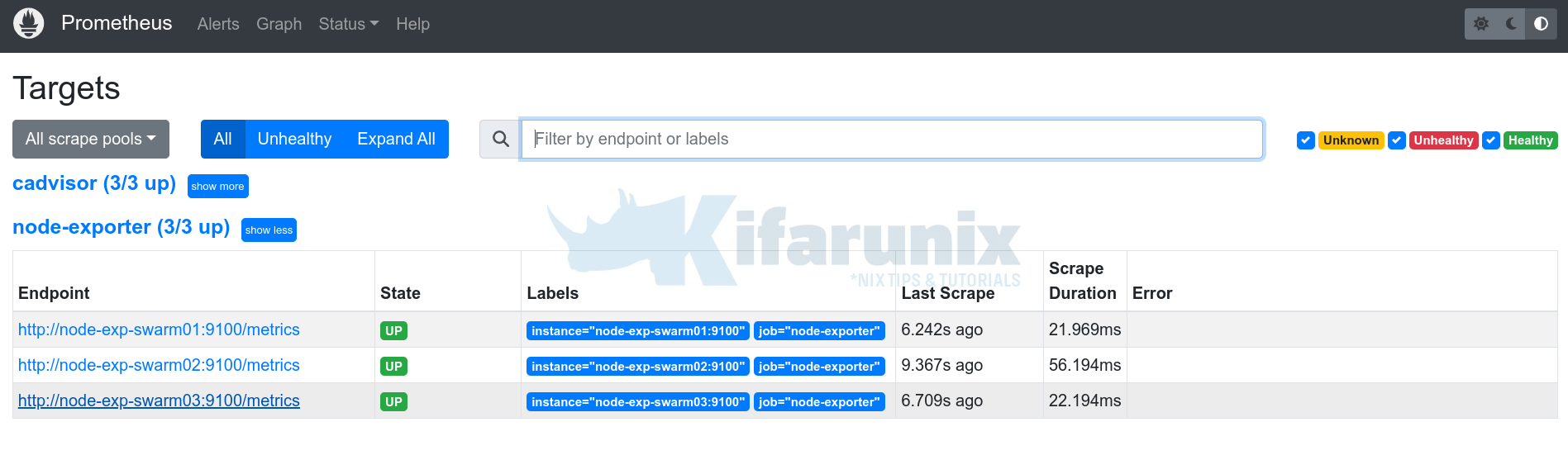Open the Graph page
The width and height of the screenshot is (1568, 474).
pyautogui.click(x=279, y=24)
